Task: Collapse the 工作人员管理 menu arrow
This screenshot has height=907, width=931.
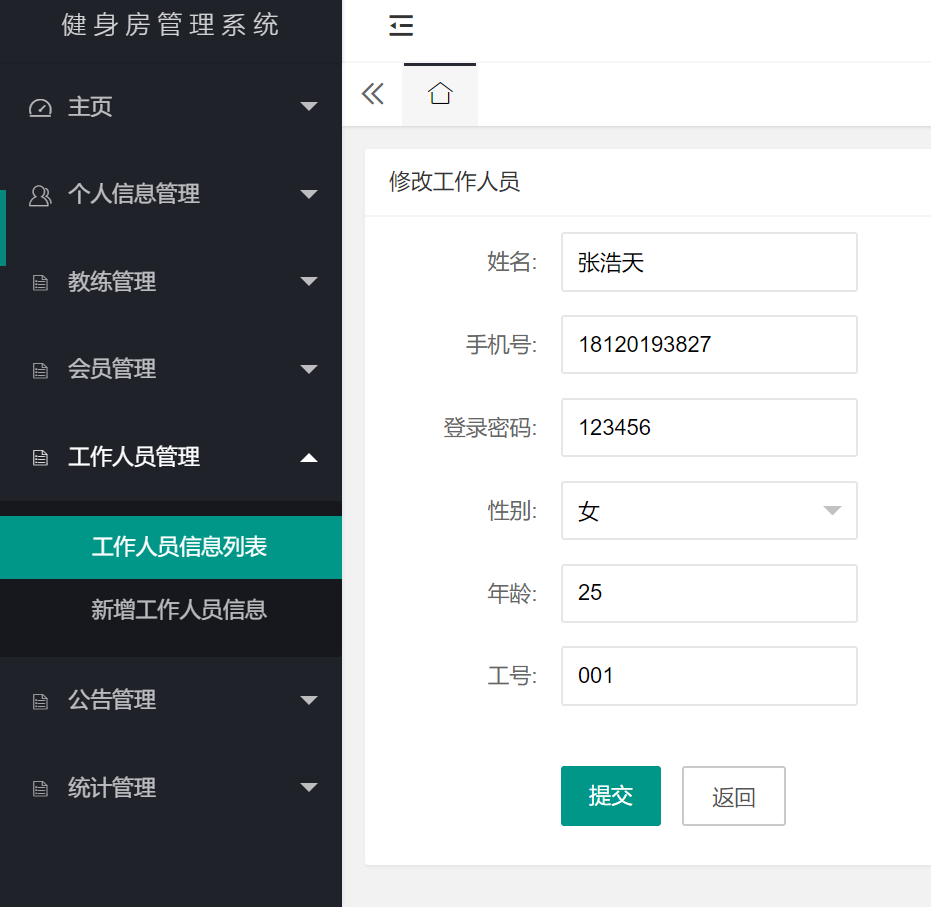Action: [x=309, y=458]
